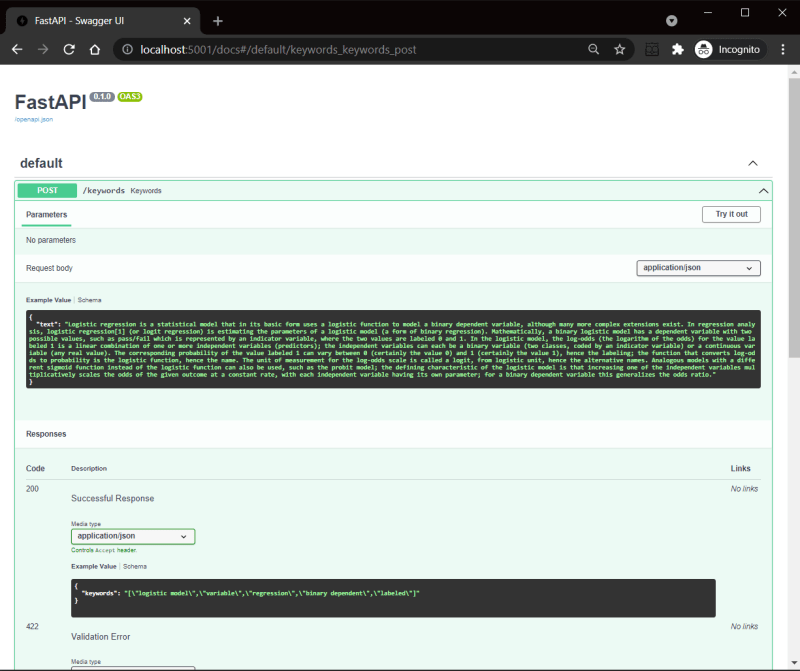Click No links text for the 422 row
The height and width of the screenshot is (671, 800).
click(x=744, y=627)
